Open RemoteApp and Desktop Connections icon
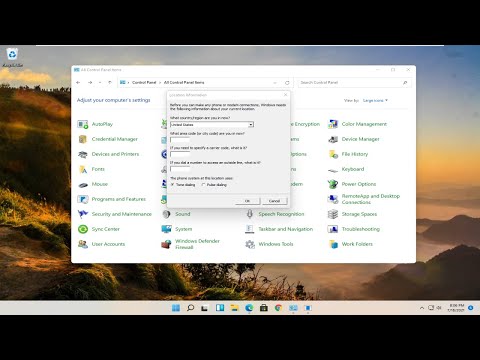Viewport: 480px width, 360px height. pos(333,199)
